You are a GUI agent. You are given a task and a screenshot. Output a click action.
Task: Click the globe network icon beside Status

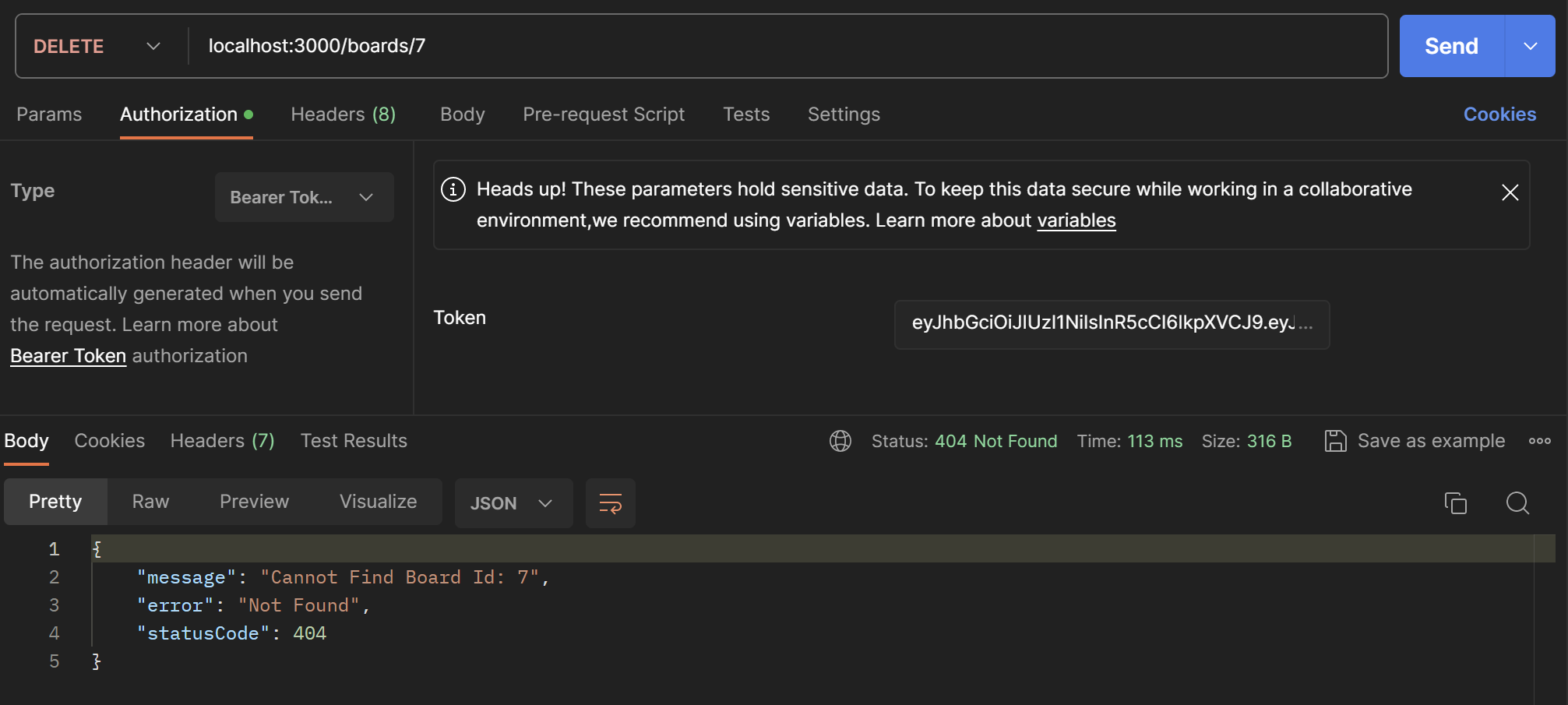click(840, 441)
